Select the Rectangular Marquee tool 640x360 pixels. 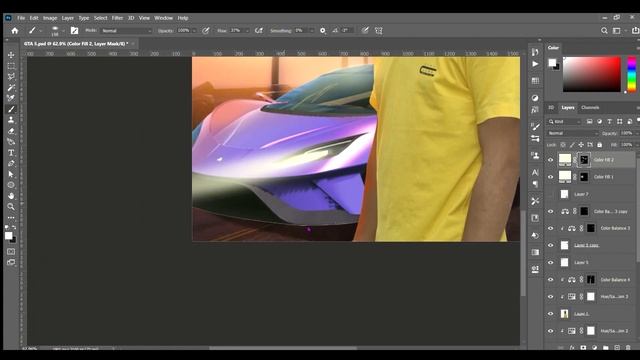11,66
